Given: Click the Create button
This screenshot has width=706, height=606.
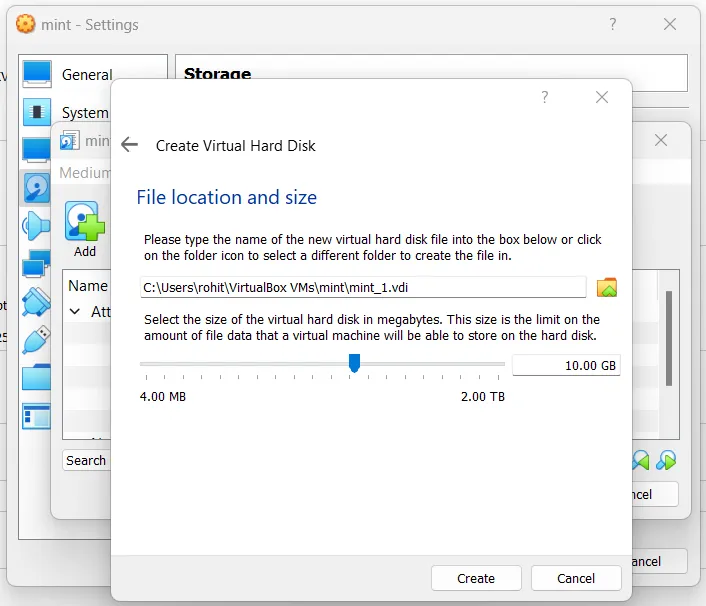Looking at the screenshot, I should pyautogui.click(x=476, y=578).
